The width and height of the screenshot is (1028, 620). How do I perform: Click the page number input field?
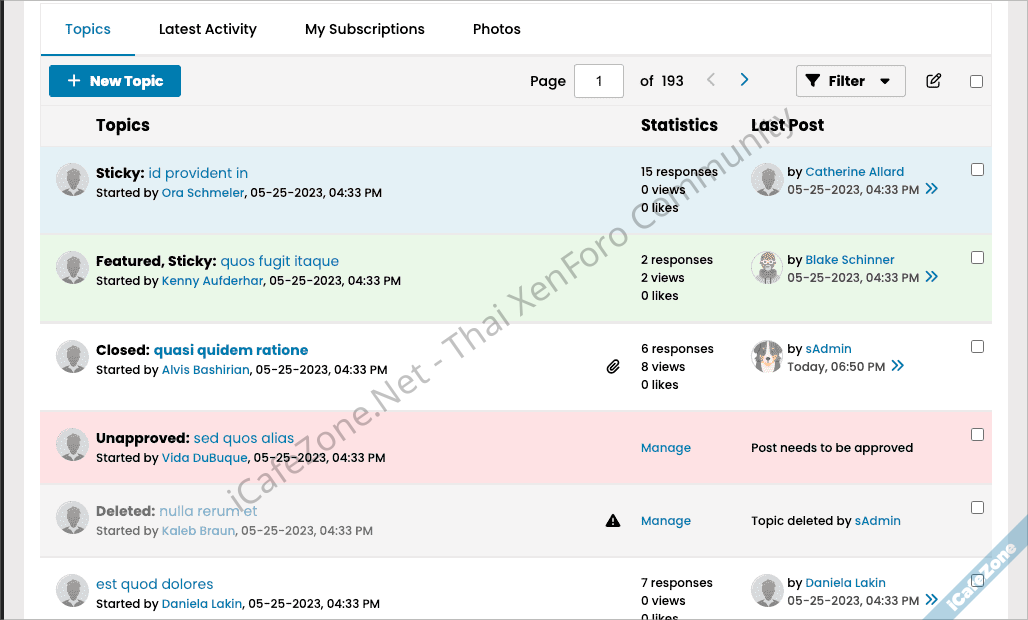pyautogui.click(x=598, y=81)
